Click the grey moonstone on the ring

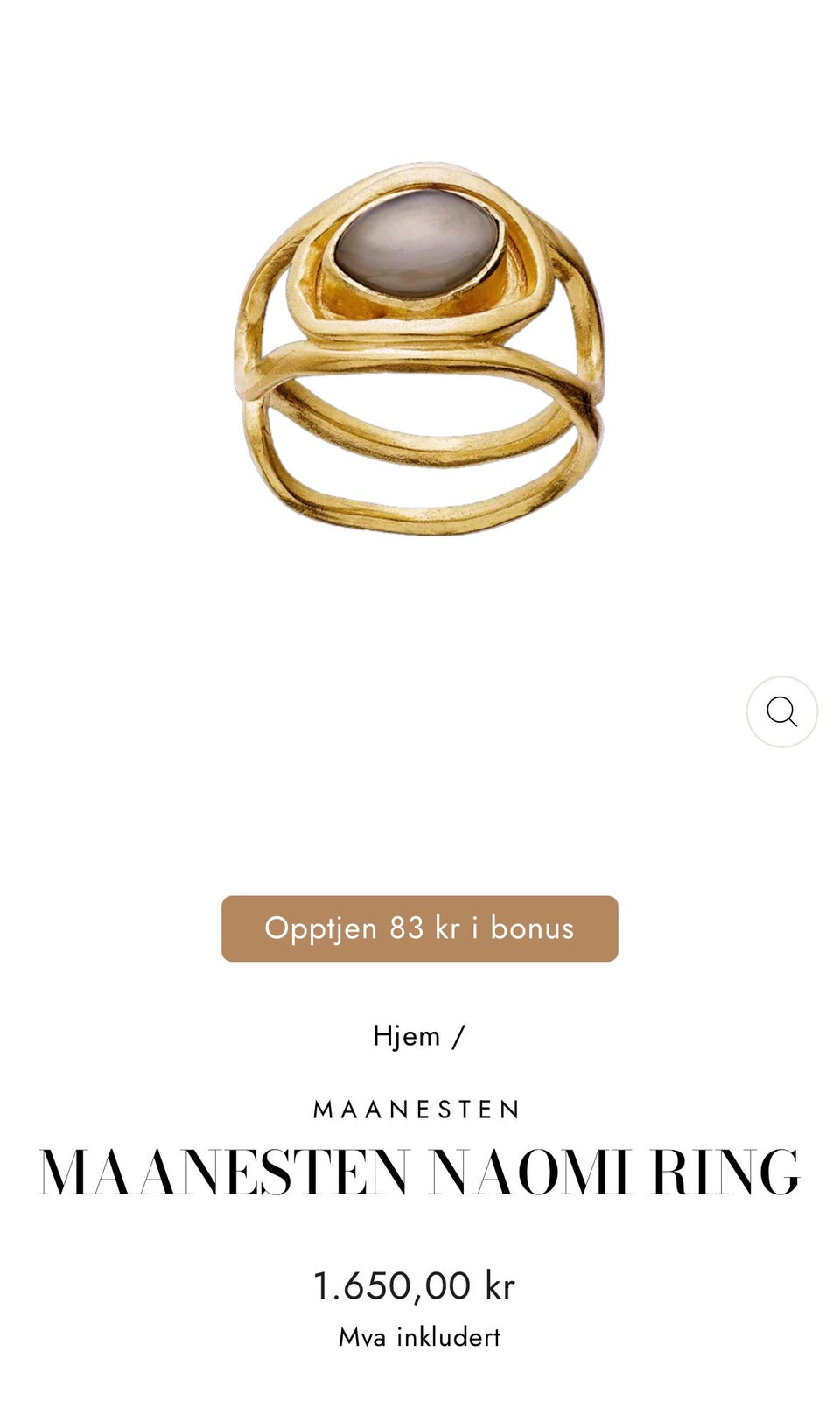(417, 244)
